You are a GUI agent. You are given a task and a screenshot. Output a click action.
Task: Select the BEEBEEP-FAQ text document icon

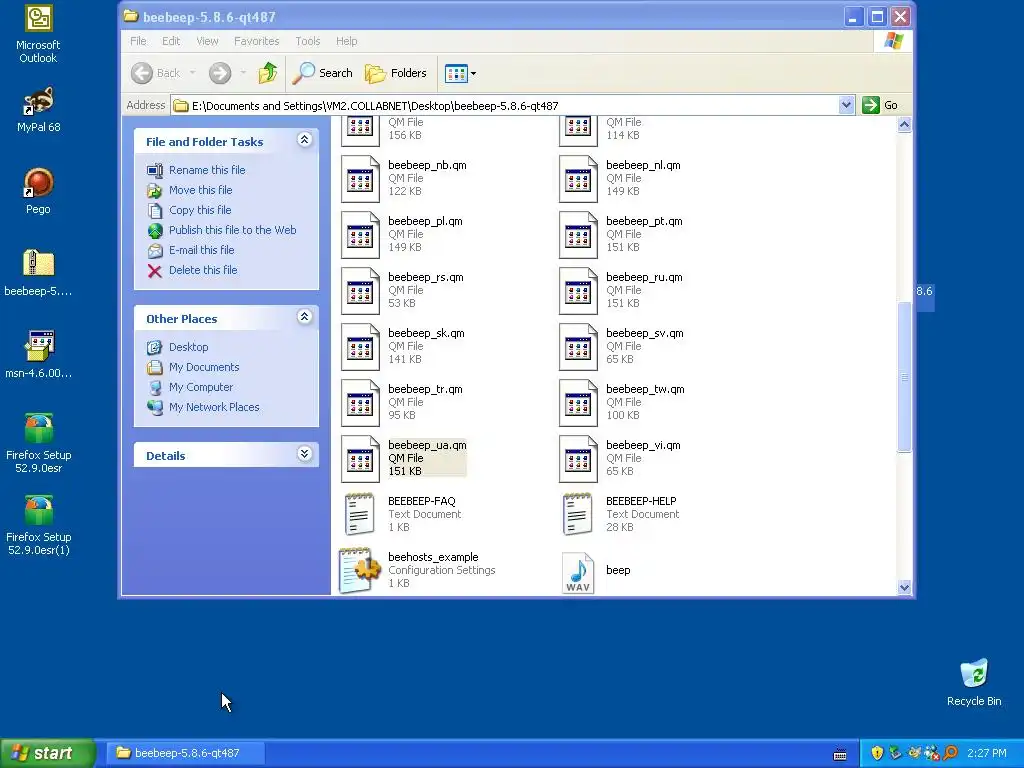(359, 515)
